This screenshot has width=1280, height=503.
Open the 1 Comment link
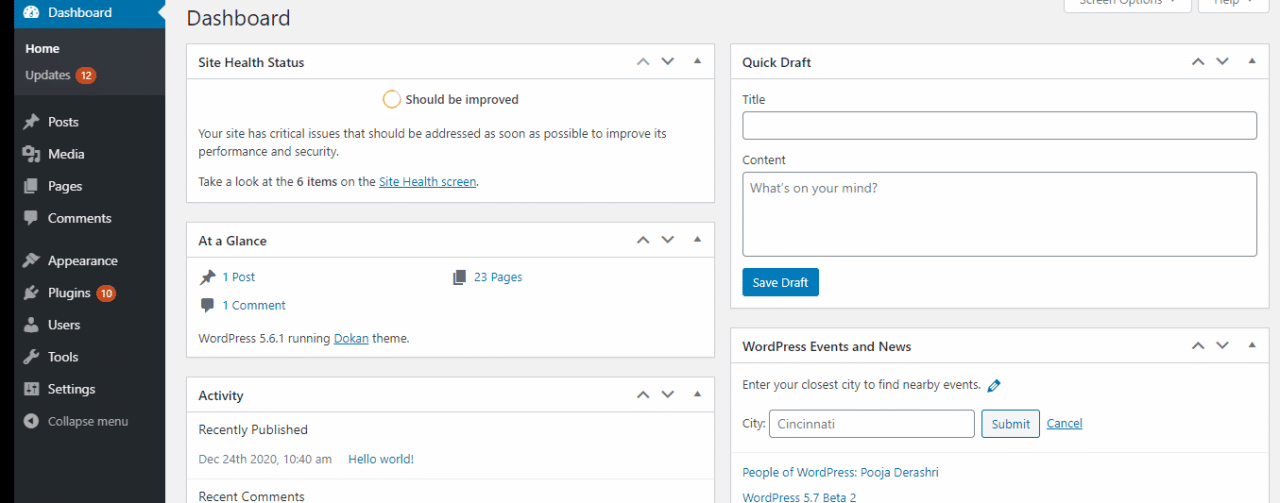click(x=254, y=305)
